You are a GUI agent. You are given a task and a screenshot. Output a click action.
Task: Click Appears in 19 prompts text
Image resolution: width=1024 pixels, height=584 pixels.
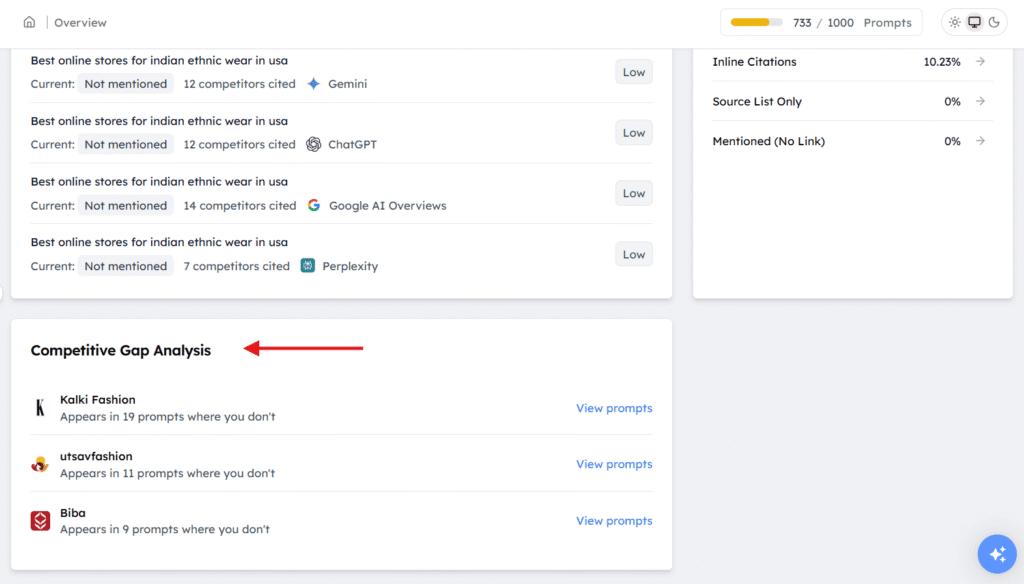point(168,416)
